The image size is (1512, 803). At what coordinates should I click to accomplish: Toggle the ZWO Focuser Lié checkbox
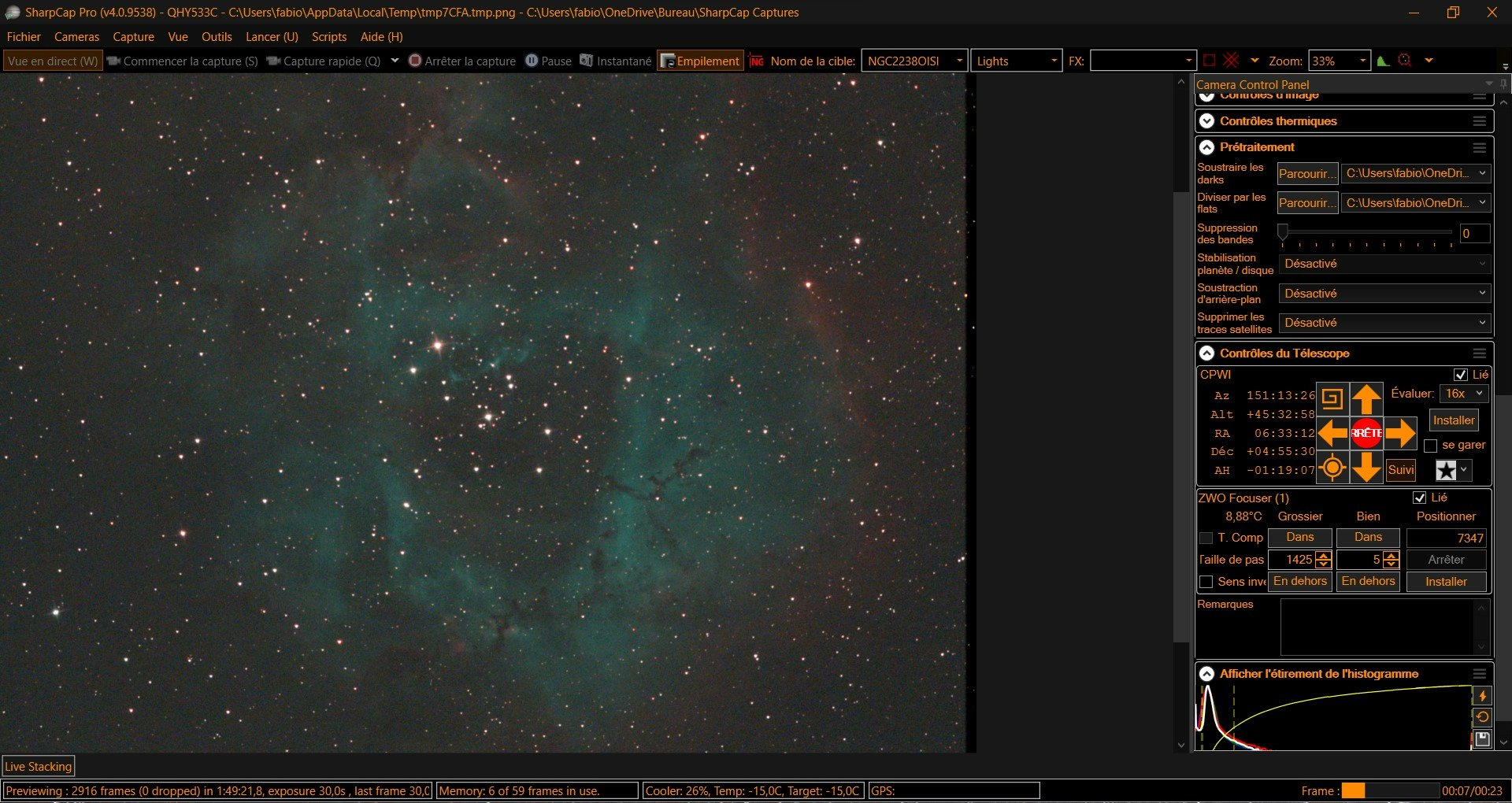(1420, 498)
